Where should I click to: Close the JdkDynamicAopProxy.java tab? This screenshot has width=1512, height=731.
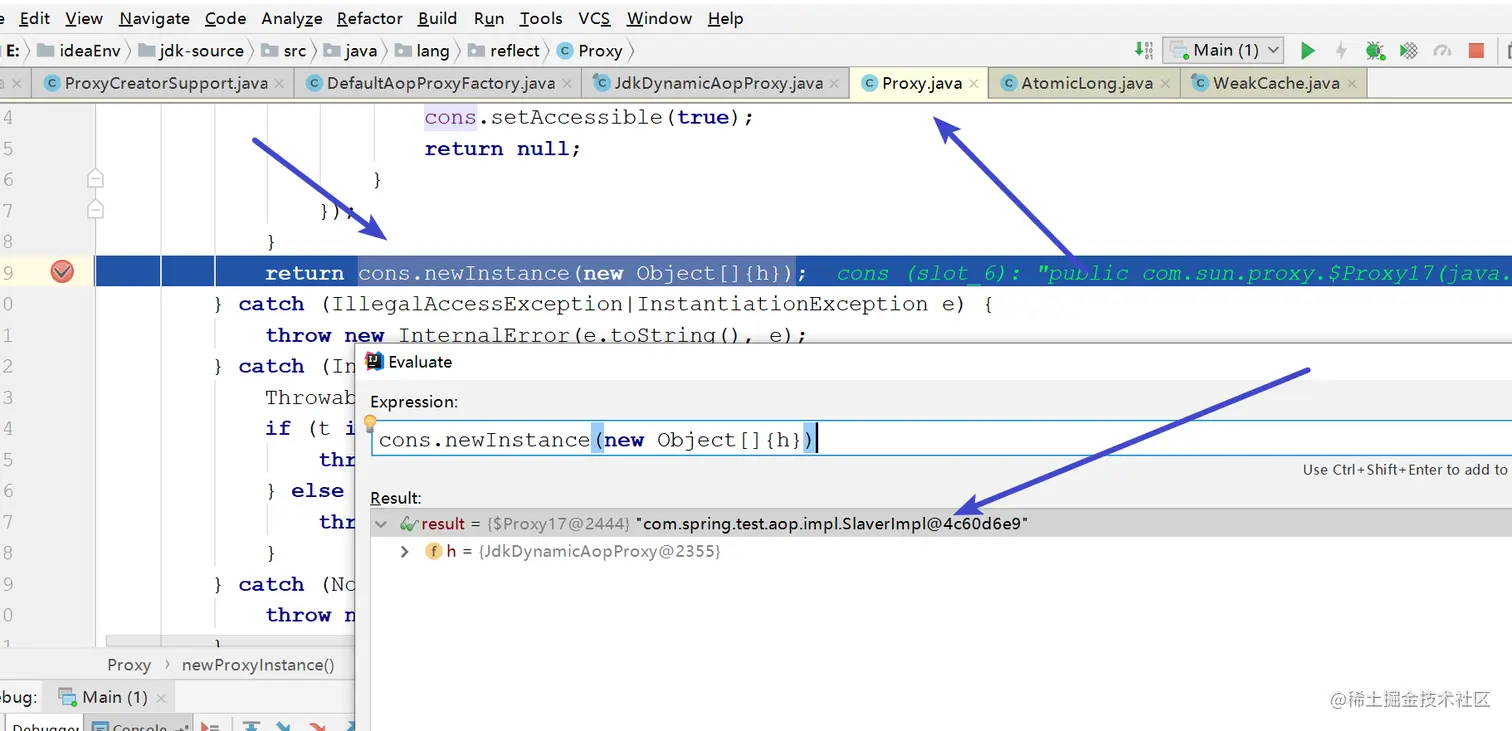click(835, 84)
